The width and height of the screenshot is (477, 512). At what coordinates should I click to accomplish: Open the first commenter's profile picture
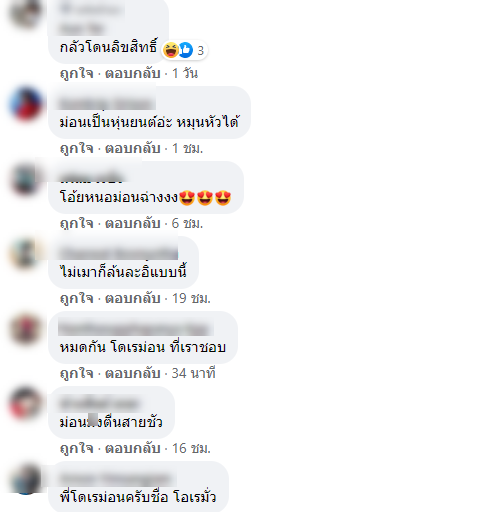[25, 13]
